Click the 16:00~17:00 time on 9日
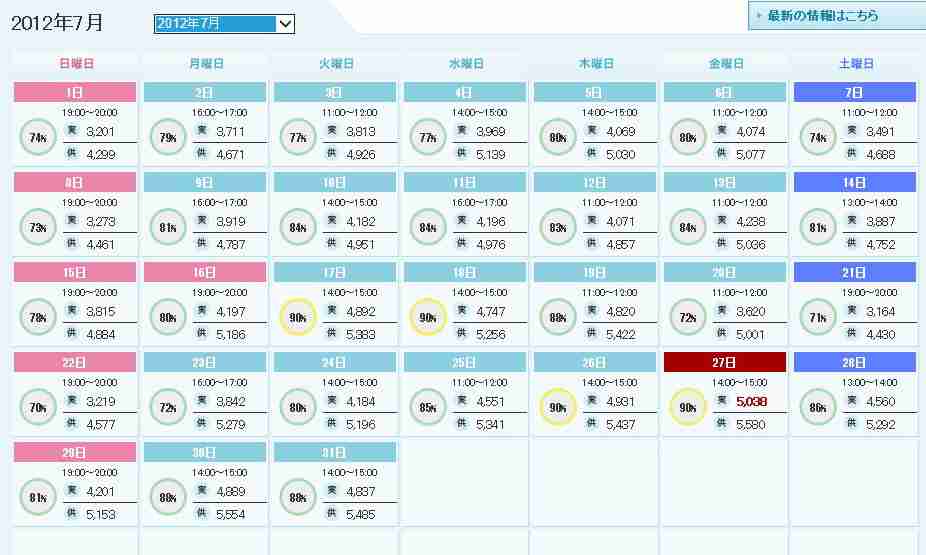 pos(220,203)
